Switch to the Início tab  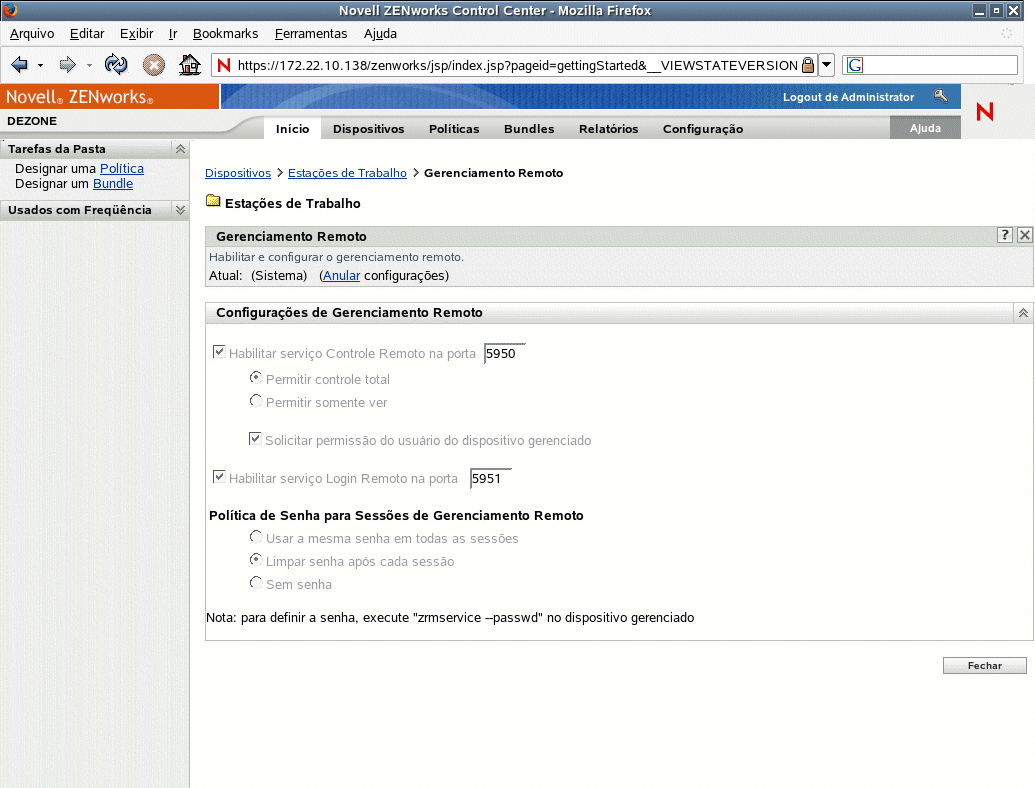[x=292, y=129]
